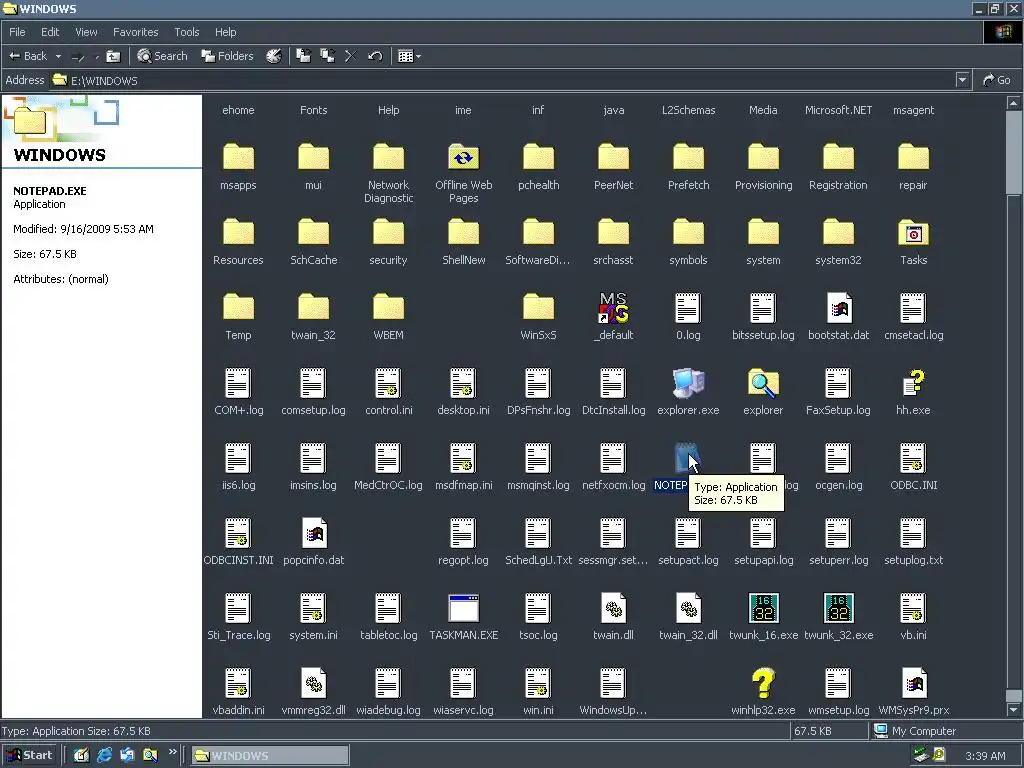Select the WMSysPr9.prx file icon
Screen dimensions: 1024x768
pos(914,684)
